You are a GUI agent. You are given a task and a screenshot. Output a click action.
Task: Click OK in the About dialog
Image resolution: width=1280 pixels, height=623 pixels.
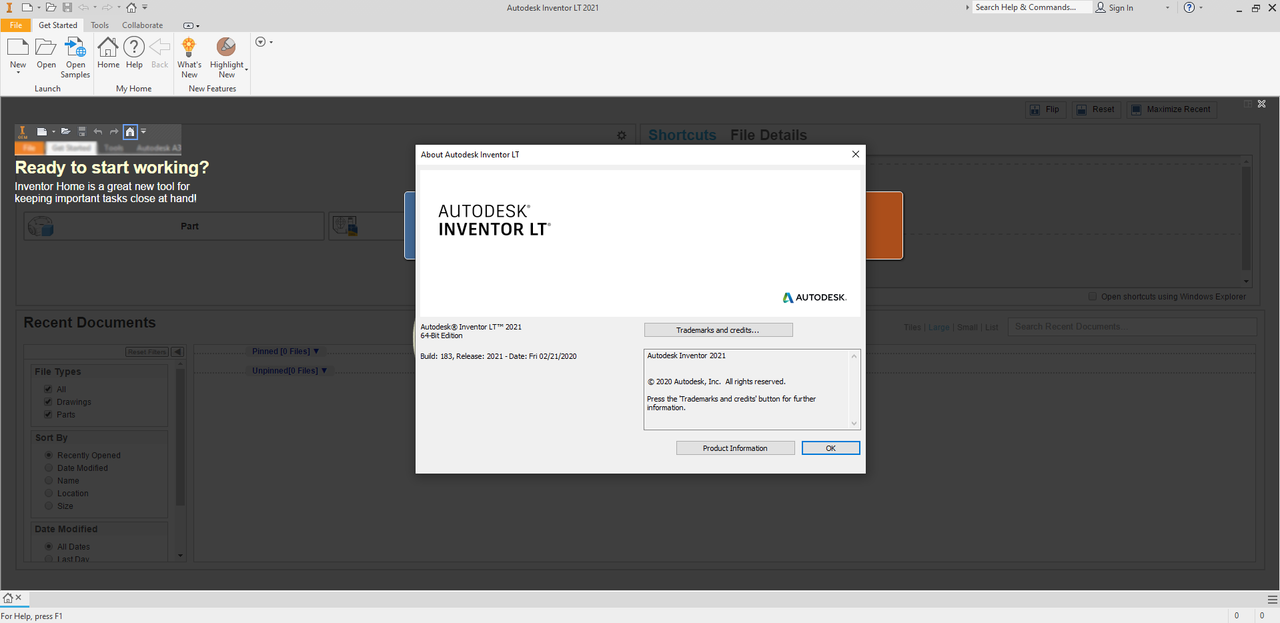(830, 448)
